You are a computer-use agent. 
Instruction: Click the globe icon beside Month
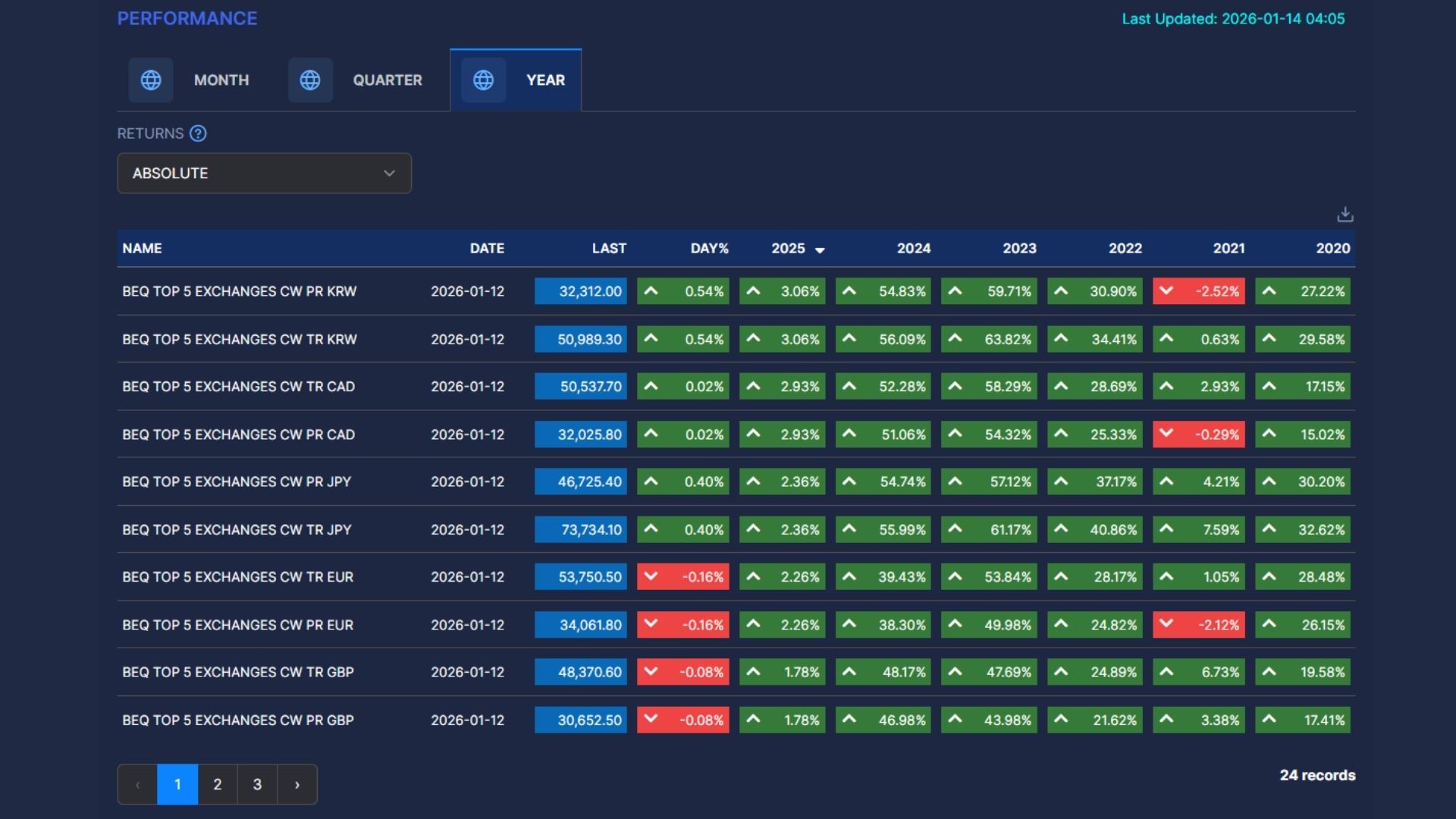click(x=151, y=80)
